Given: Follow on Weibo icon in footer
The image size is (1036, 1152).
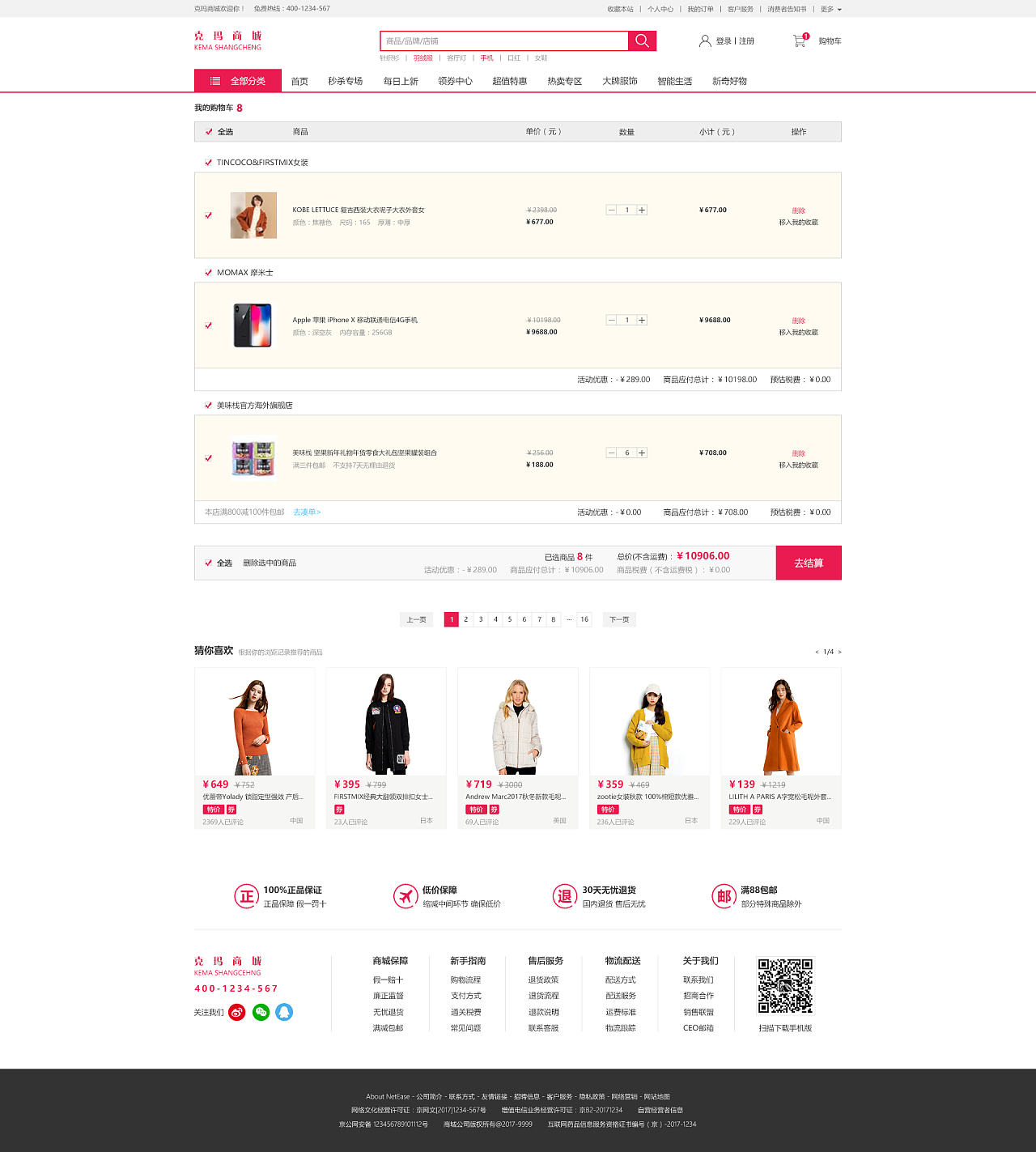Looking at the screenshot, I should (237, 1012).
